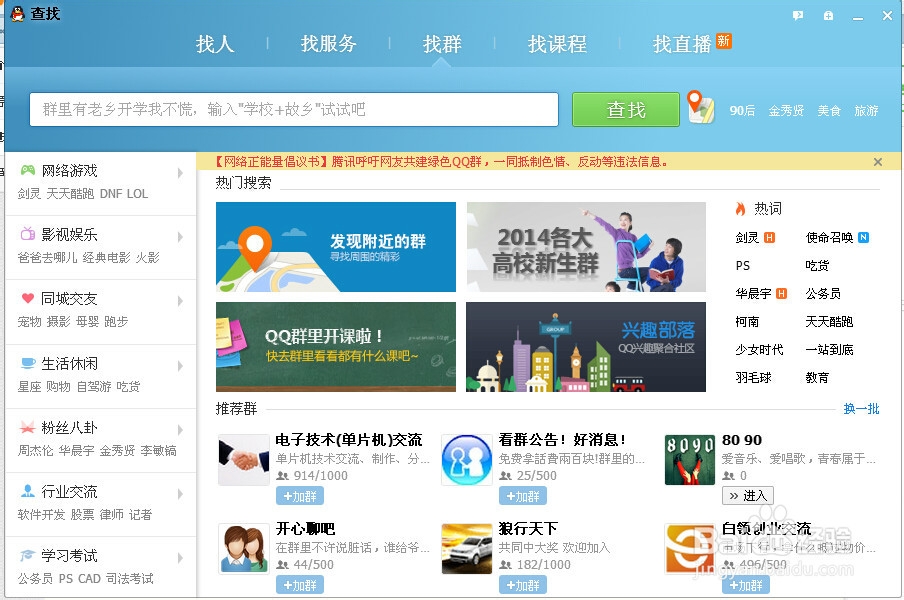Open the 找服务 tab
904x600 pixels.
329,44
